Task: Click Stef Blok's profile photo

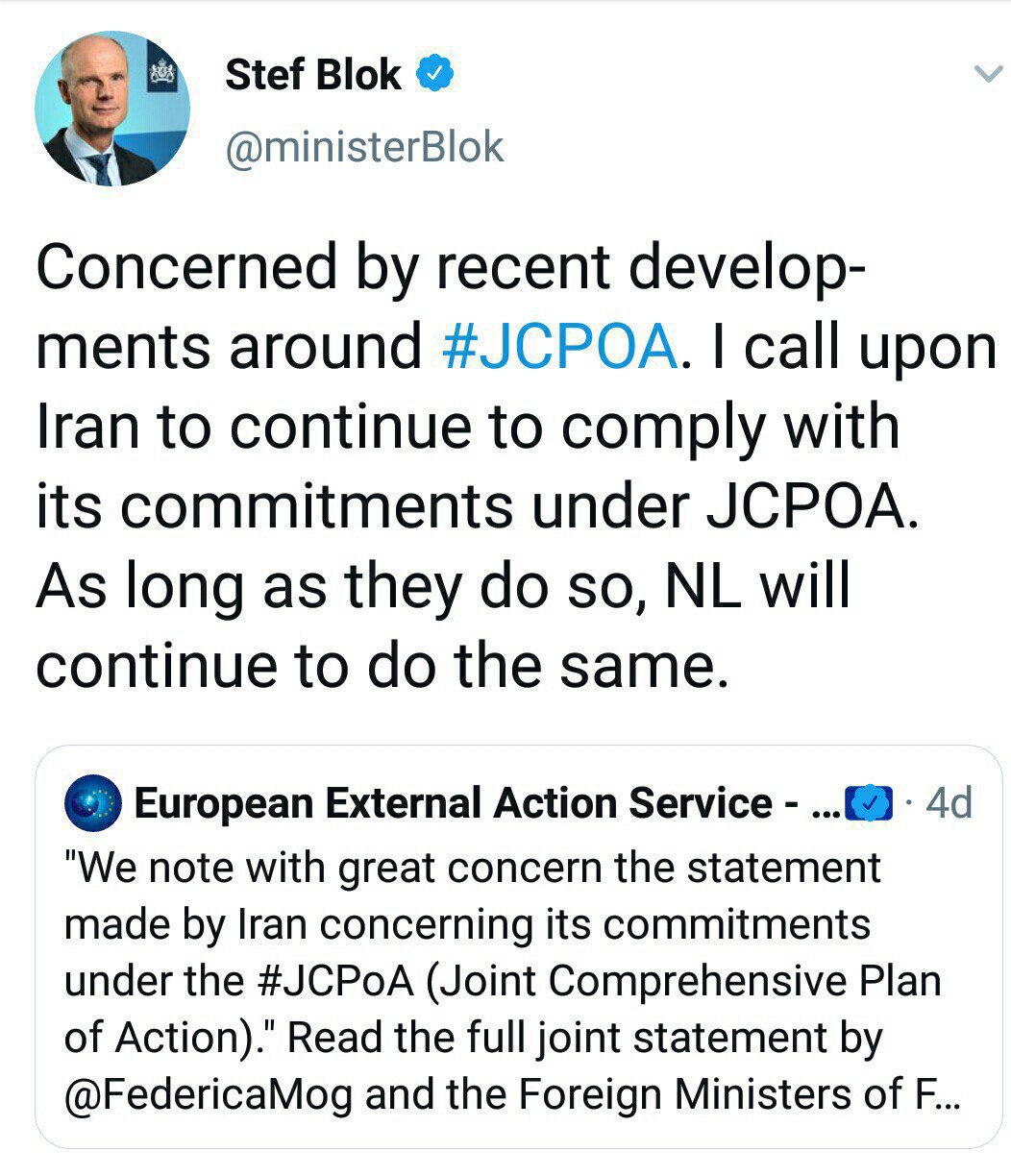Action: 112,108
